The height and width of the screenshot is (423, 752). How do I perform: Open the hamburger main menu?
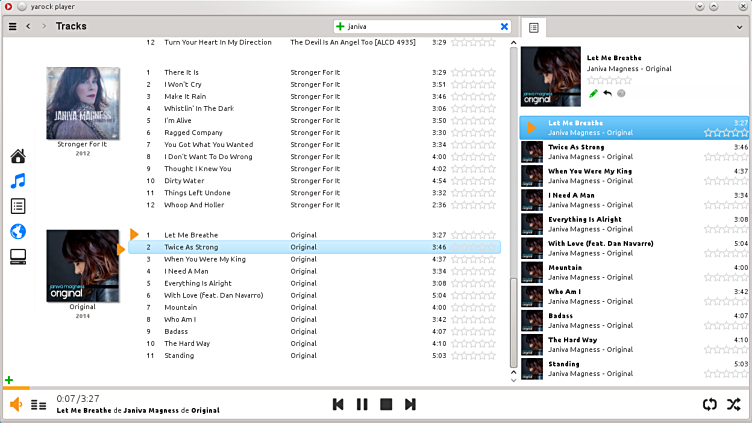(12, 26)
